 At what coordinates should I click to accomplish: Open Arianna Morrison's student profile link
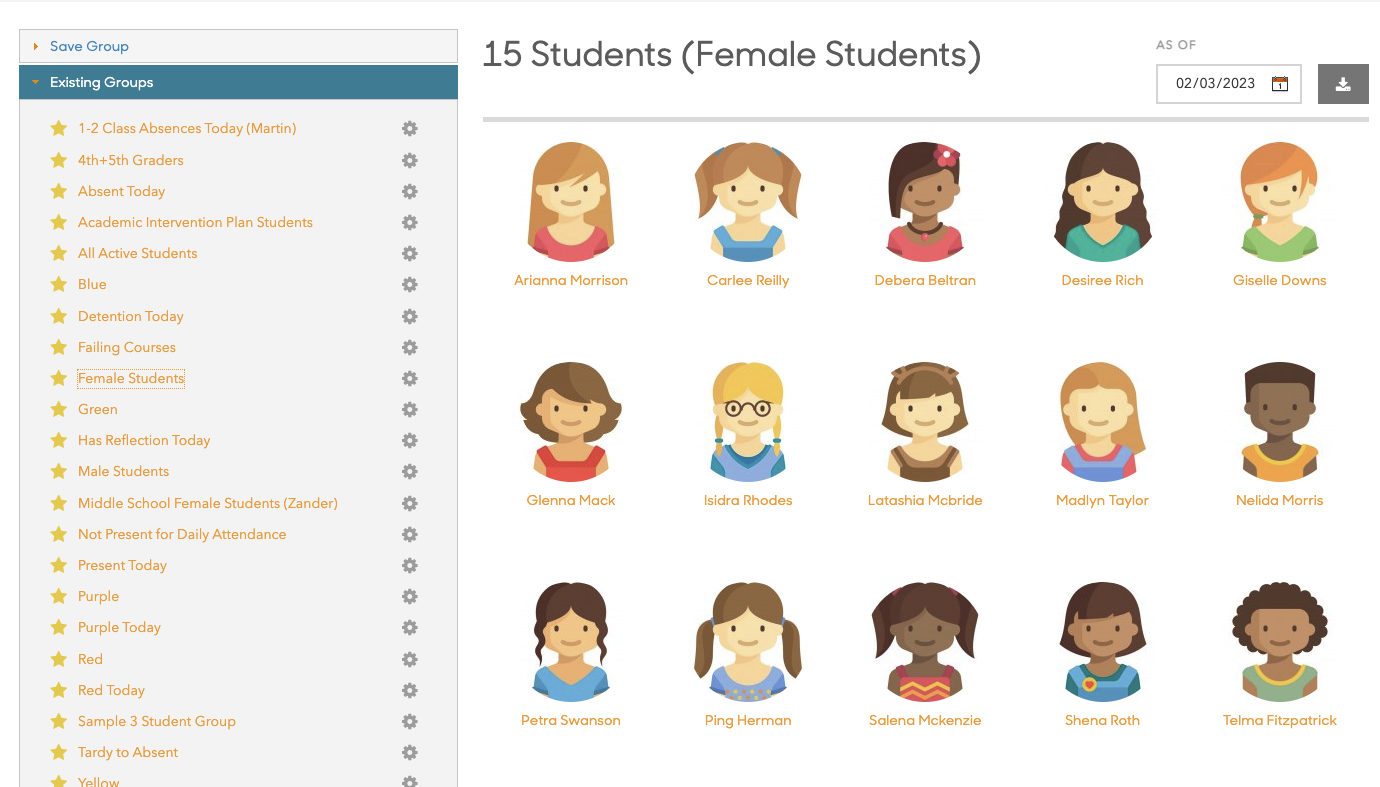coord(570,281)
